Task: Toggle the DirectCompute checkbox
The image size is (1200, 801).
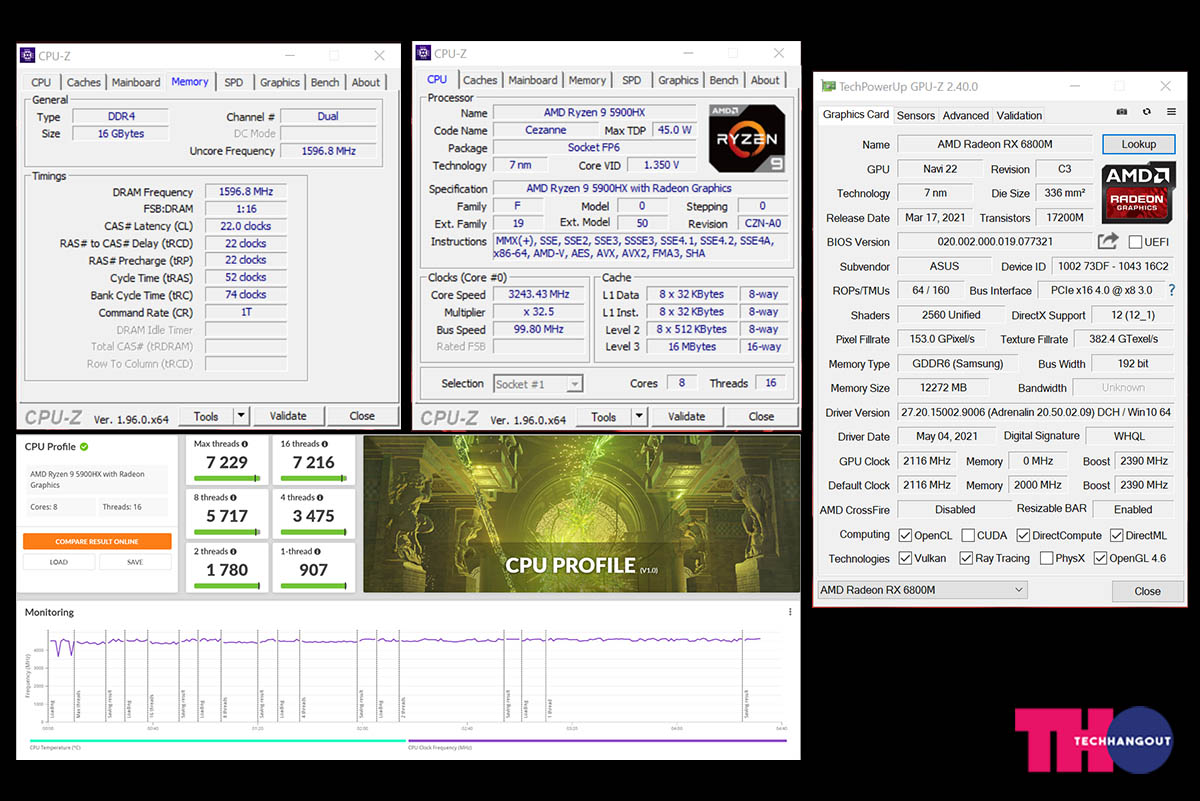Action: point(1022,536)
